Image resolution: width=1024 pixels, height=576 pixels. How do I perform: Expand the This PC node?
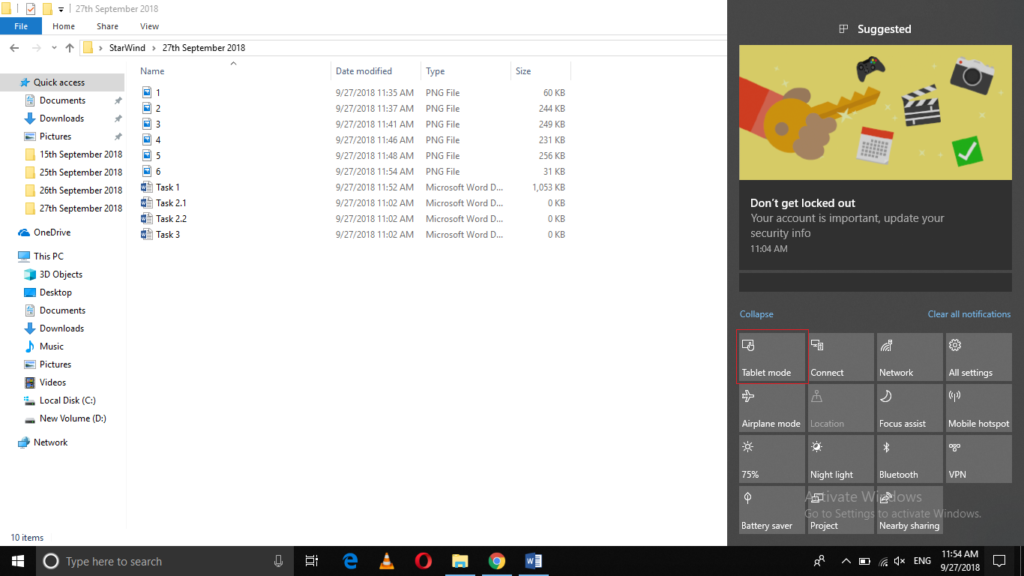(10, 257)
